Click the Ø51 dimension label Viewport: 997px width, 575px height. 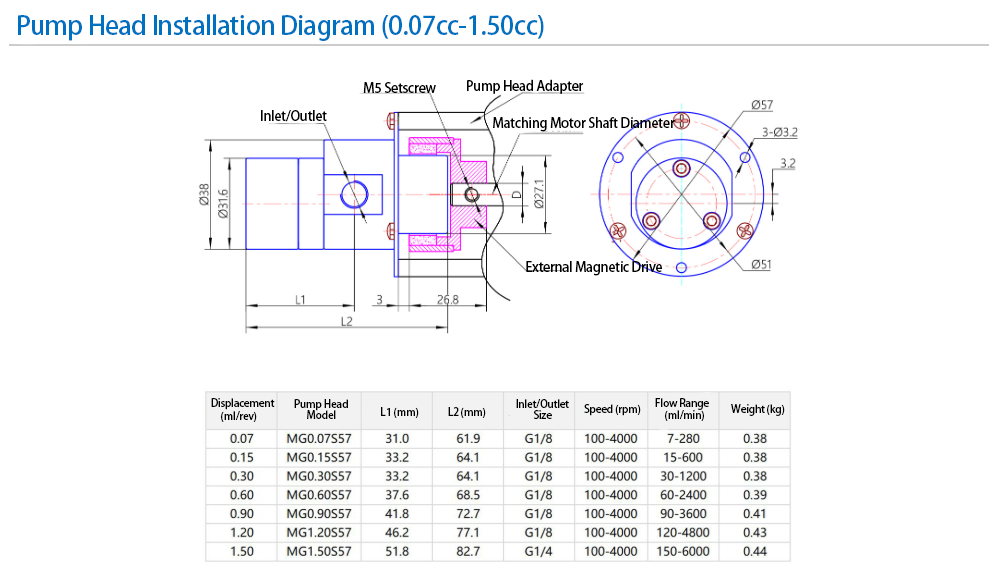click(x=762, y=265)
